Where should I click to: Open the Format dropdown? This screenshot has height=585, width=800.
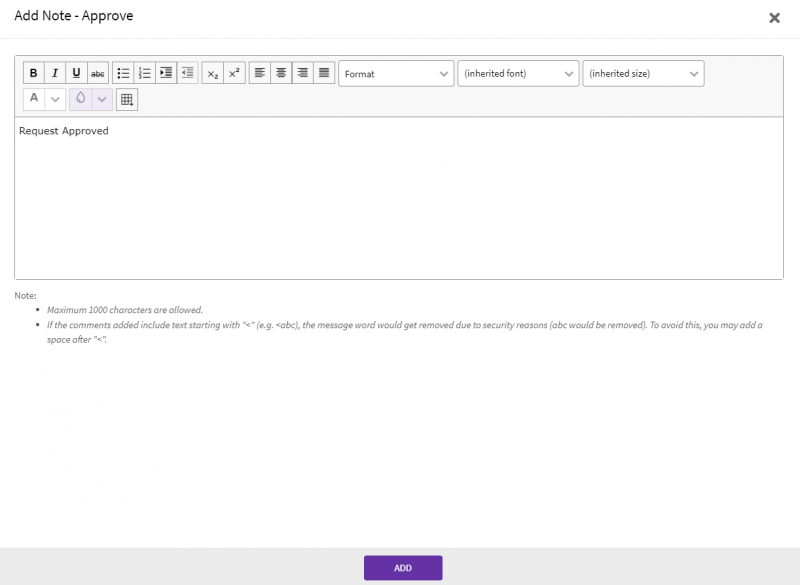[396, 72]
